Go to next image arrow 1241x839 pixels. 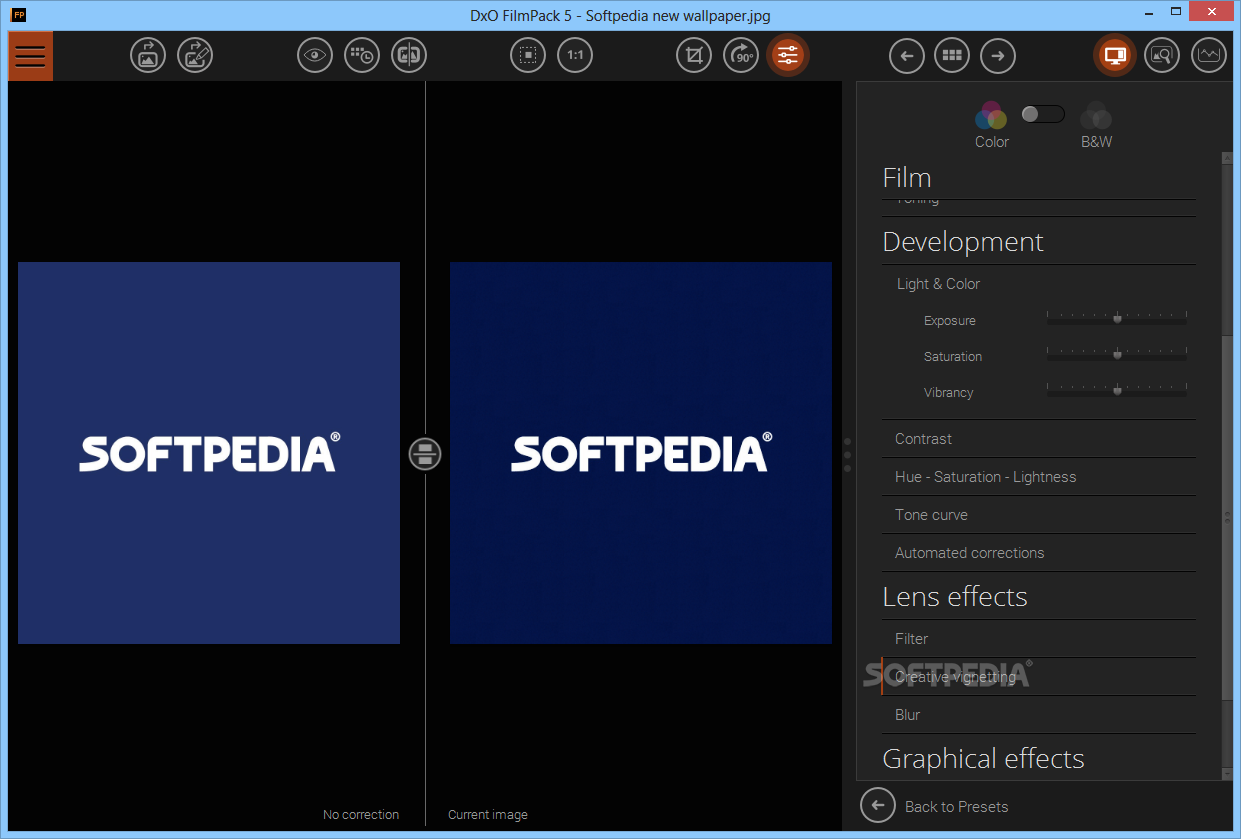tap(998, 55)
